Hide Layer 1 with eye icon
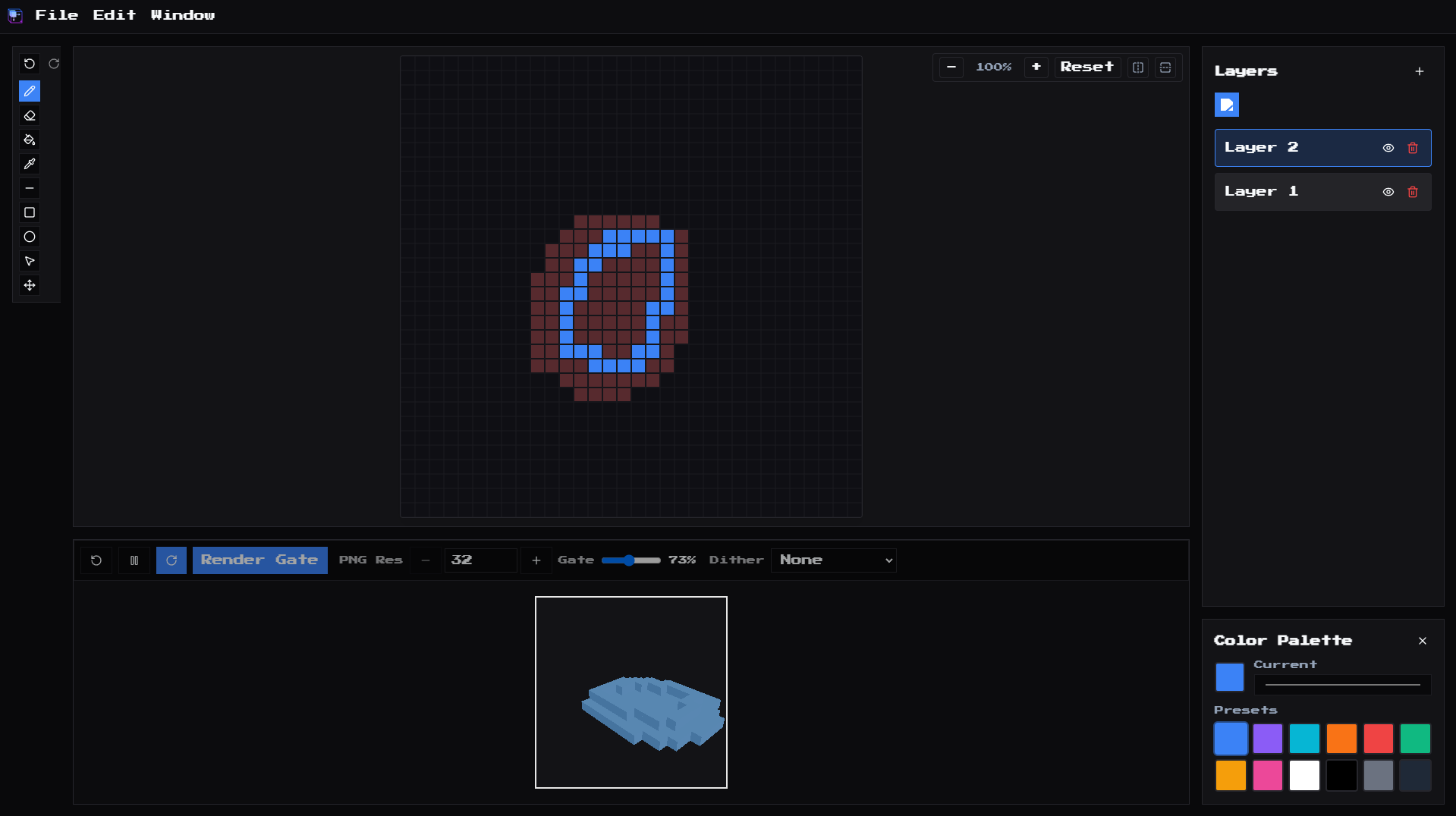The image size is (1456, 816). pyautogui.click(x=1388, y=192)
